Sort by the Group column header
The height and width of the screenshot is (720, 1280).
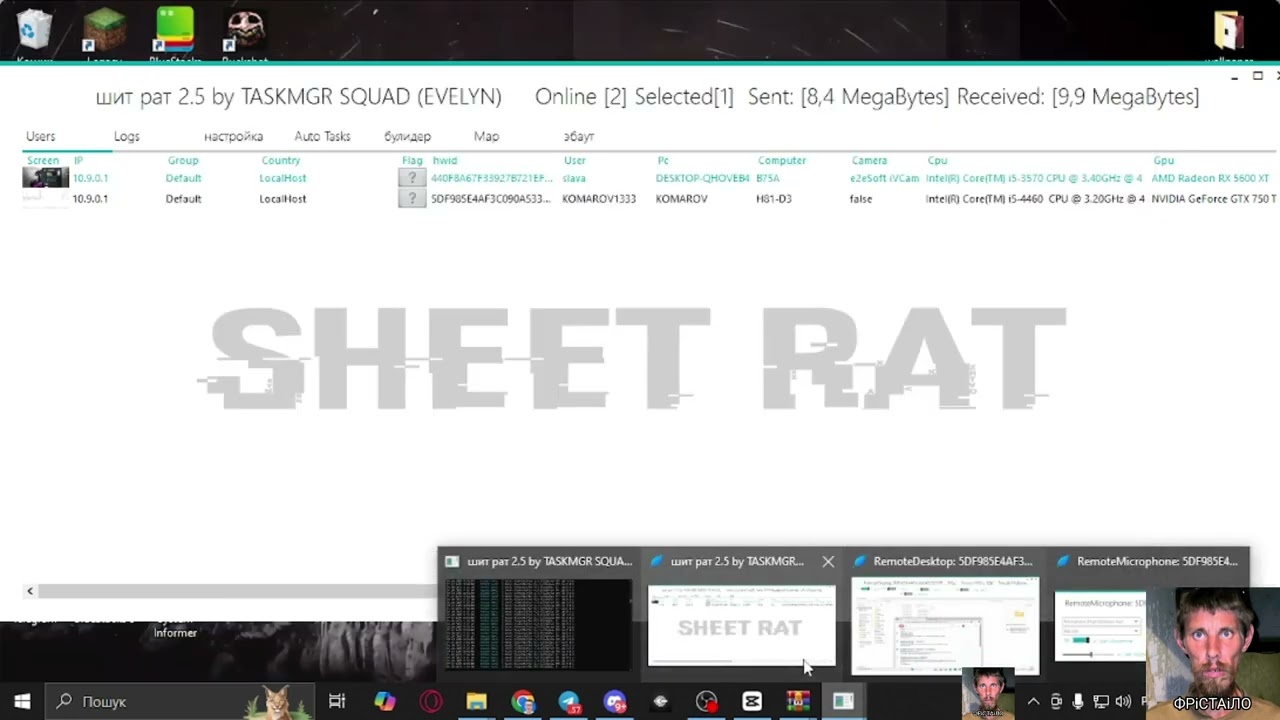pyautogui.click(x=183, y=160)
